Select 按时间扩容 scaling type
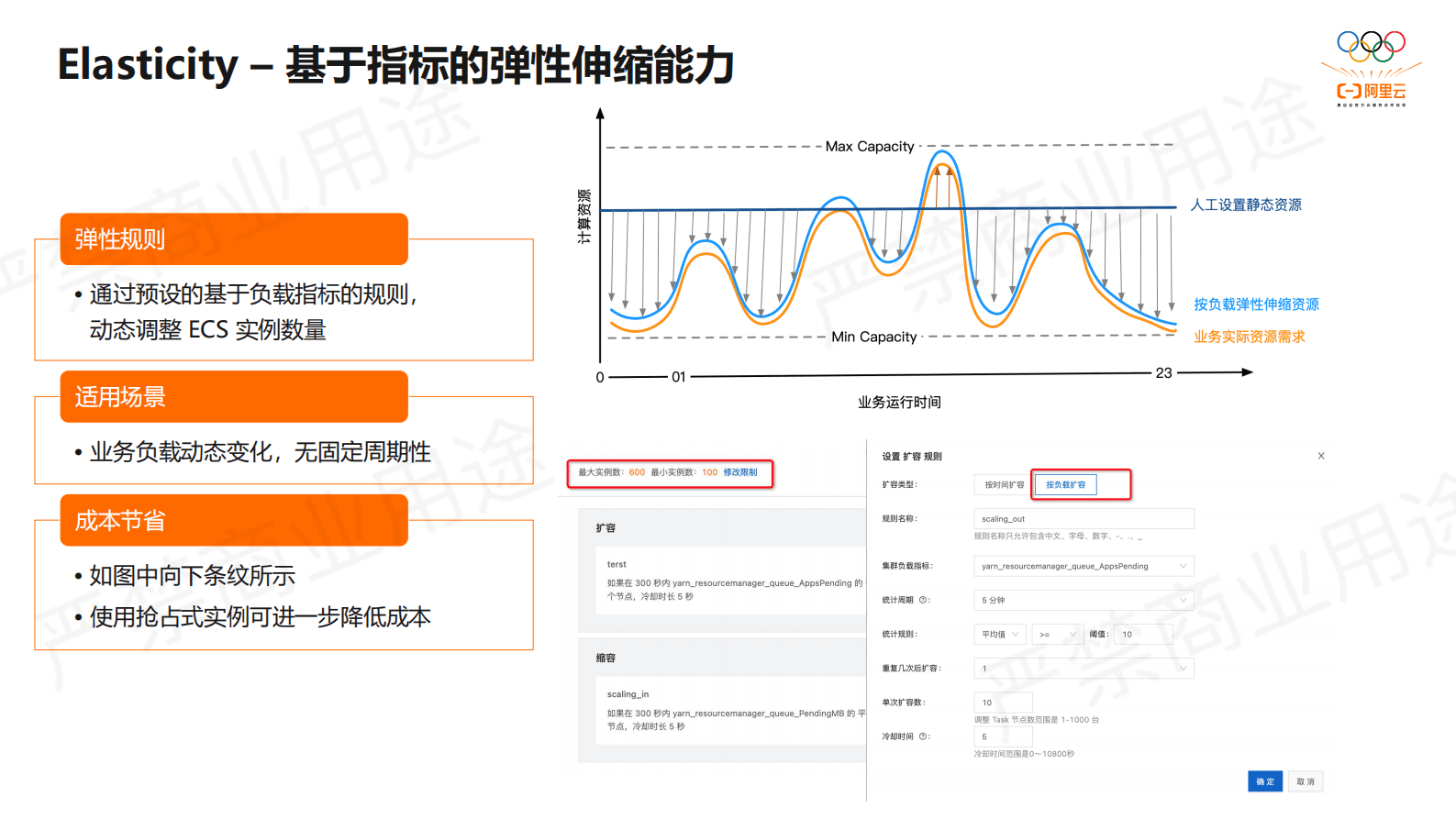This screenshot has width=1456, height=819. [1004, 485]
